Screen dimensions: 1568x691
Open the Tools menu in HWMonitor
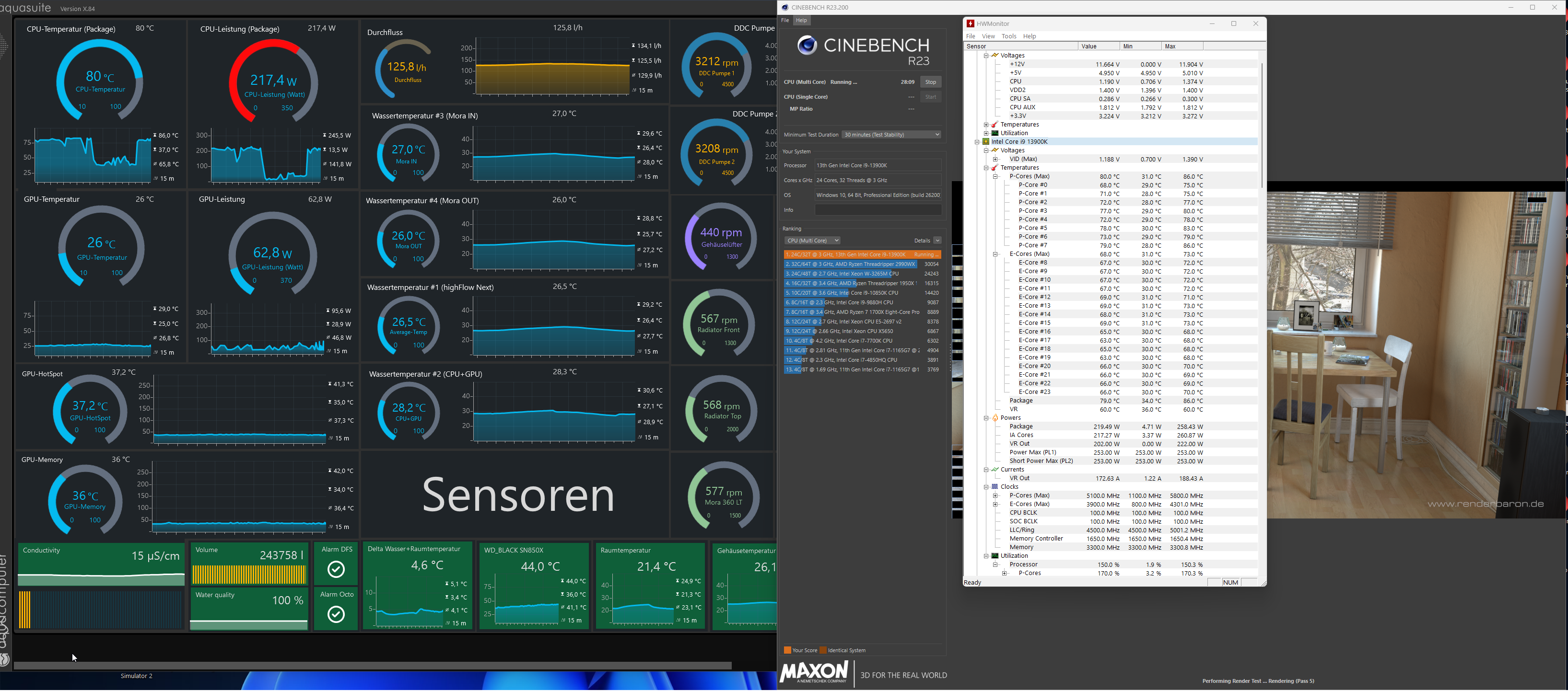tap(1009, 36)
